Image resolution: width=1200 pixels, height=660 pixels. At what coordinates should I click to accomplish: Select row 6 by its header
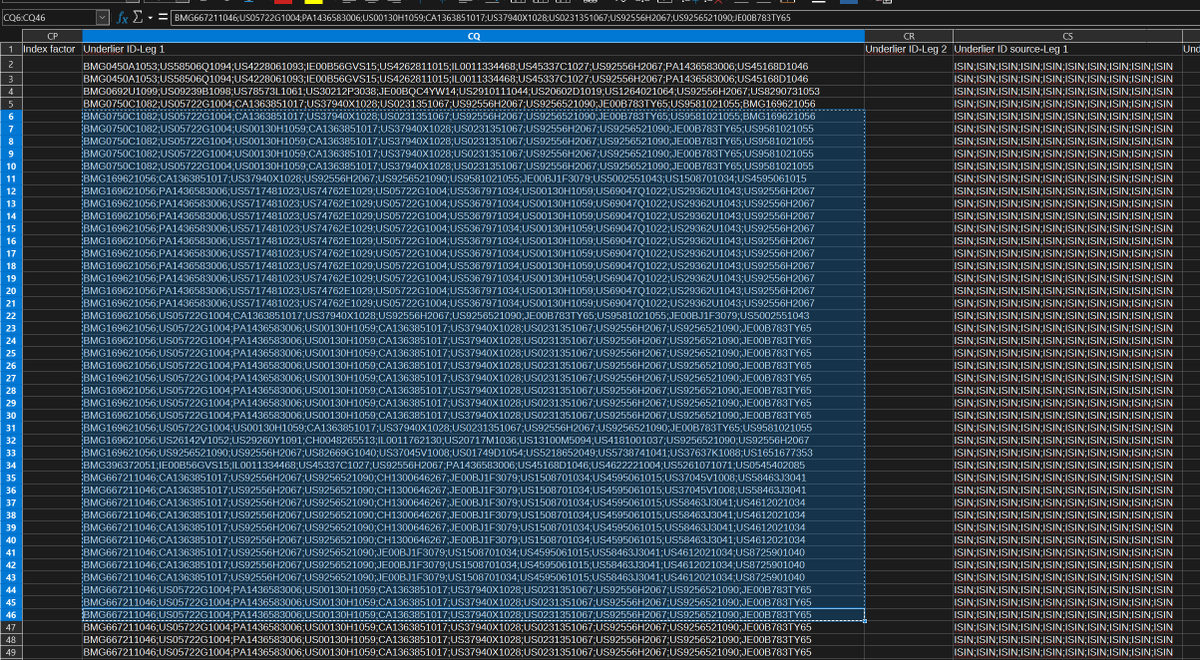click(10, 116)
